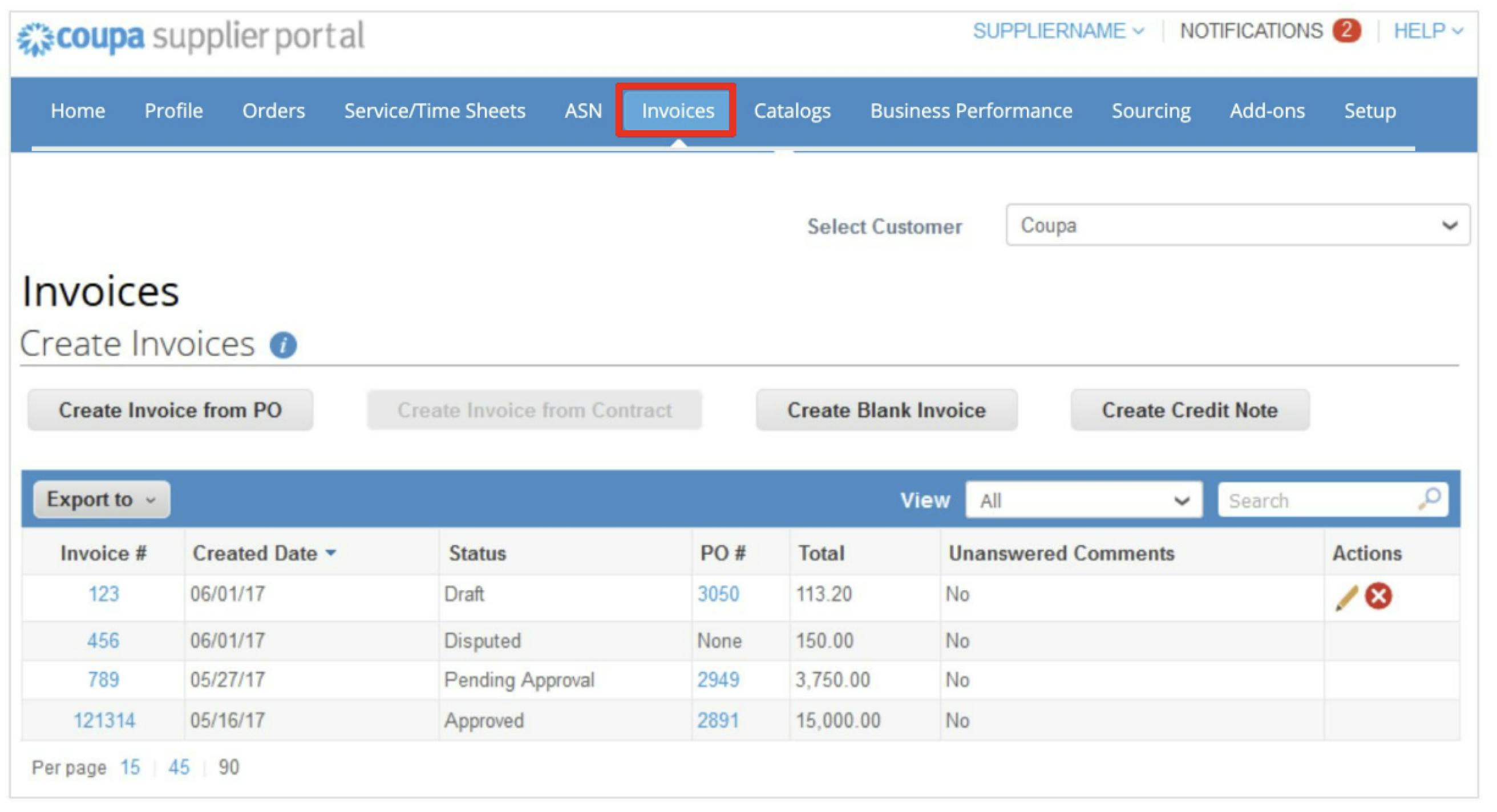Click Create Blank Invoice button

click(x=886, y=411)
